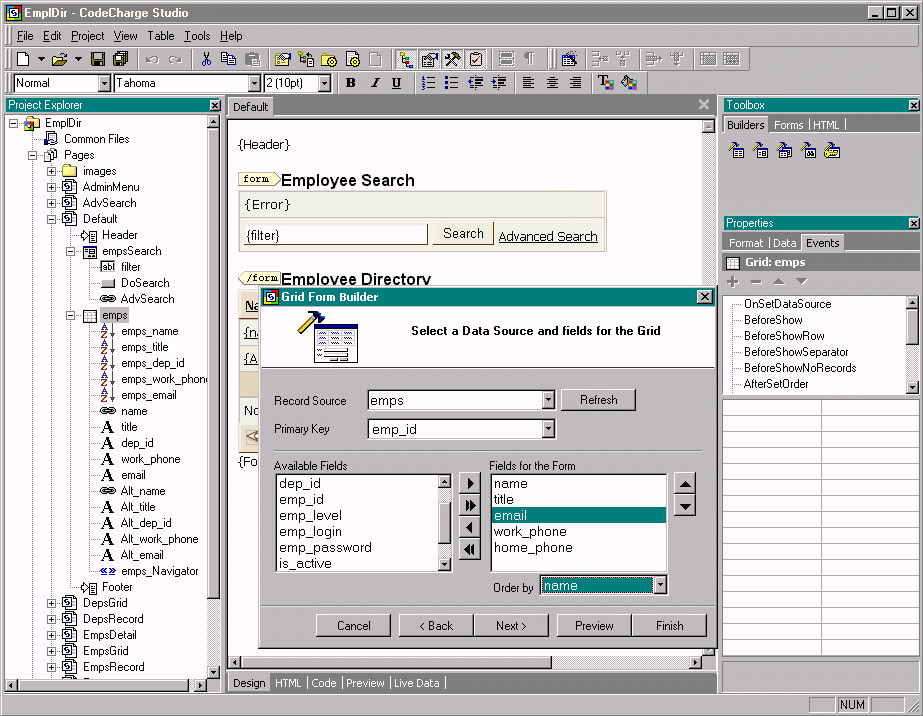The image size is (923, 716).
Task: Toggle Bold formatting
Action: [351, 83]
